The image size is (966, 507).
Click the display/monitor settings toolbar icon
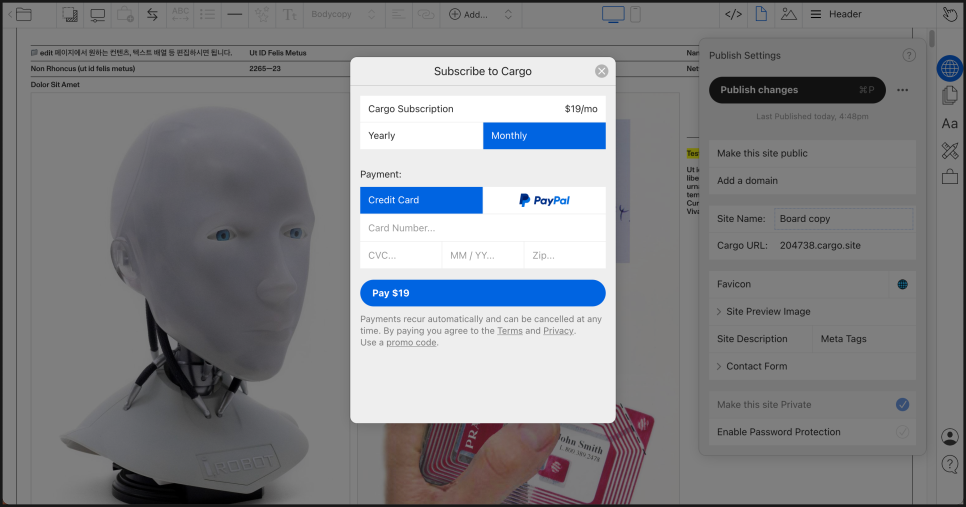coord(97,15)
